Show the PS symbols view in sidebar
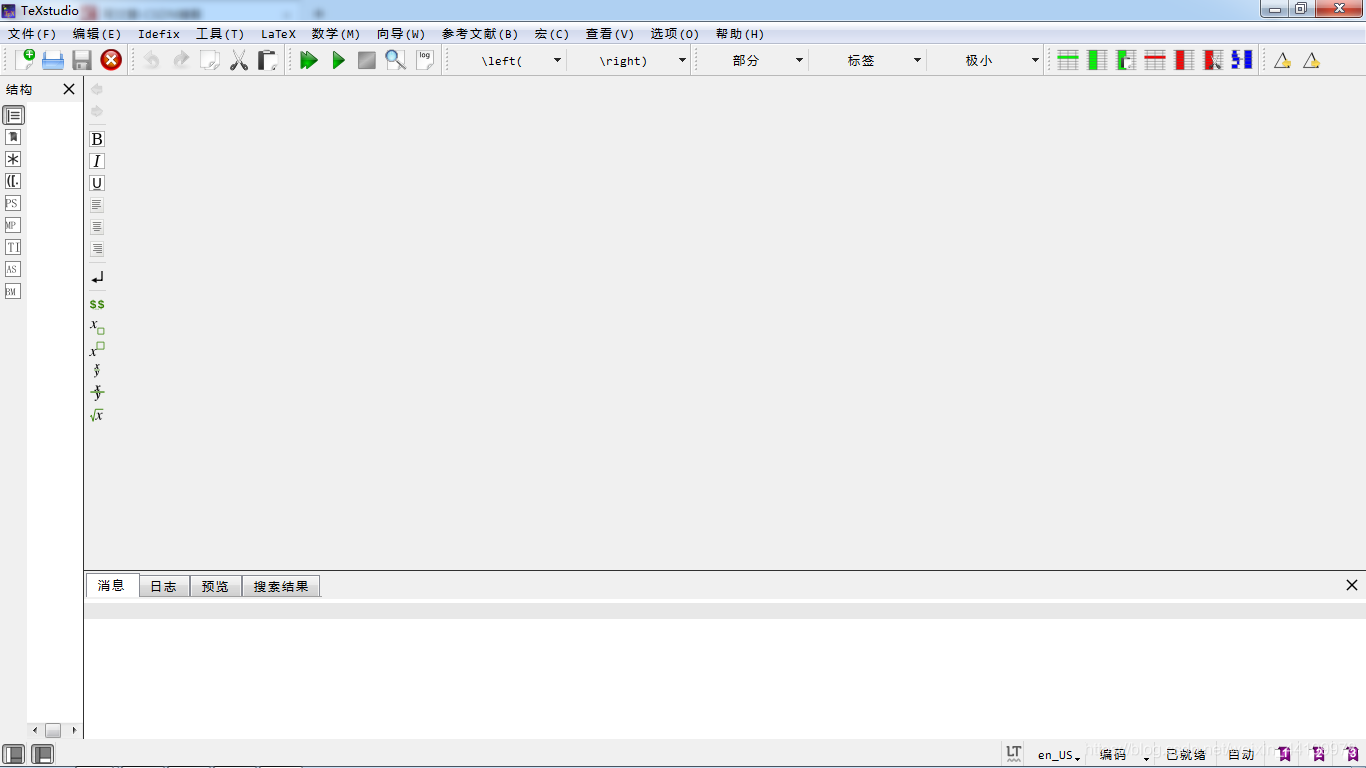 pyautogui.click(x=13, y=203)
